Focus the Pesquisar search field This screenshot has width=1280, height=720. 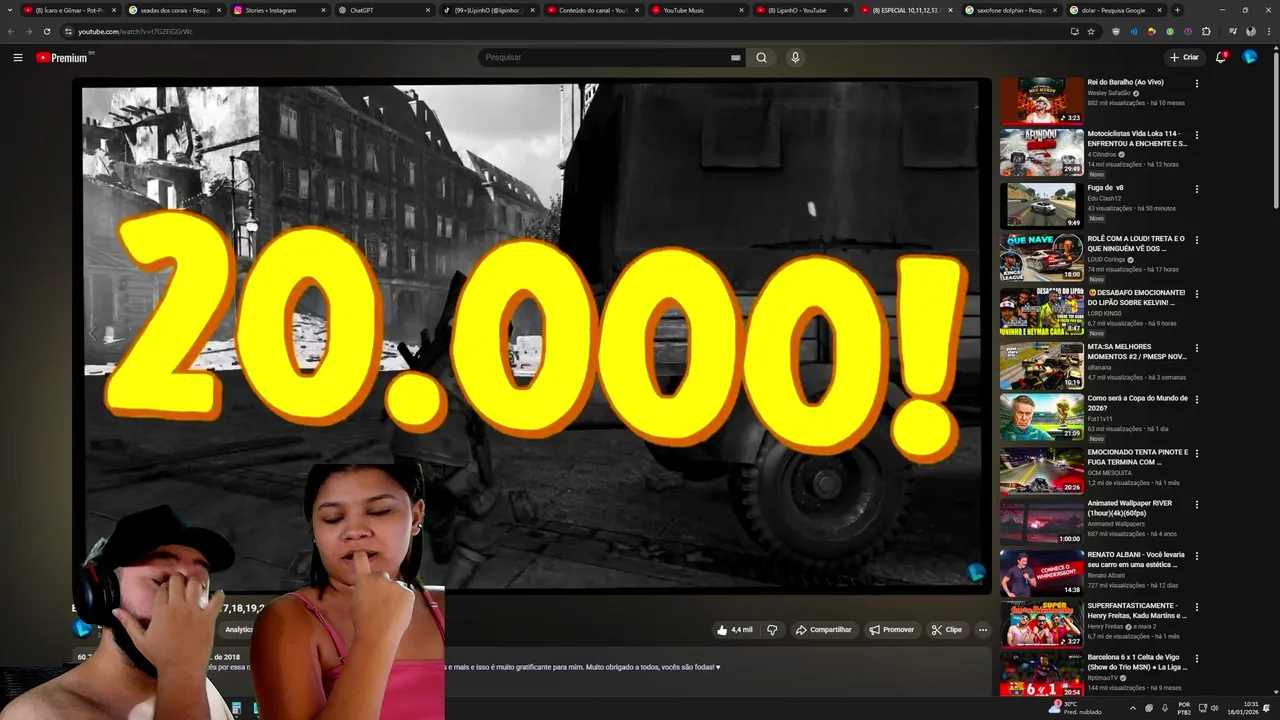605,57
